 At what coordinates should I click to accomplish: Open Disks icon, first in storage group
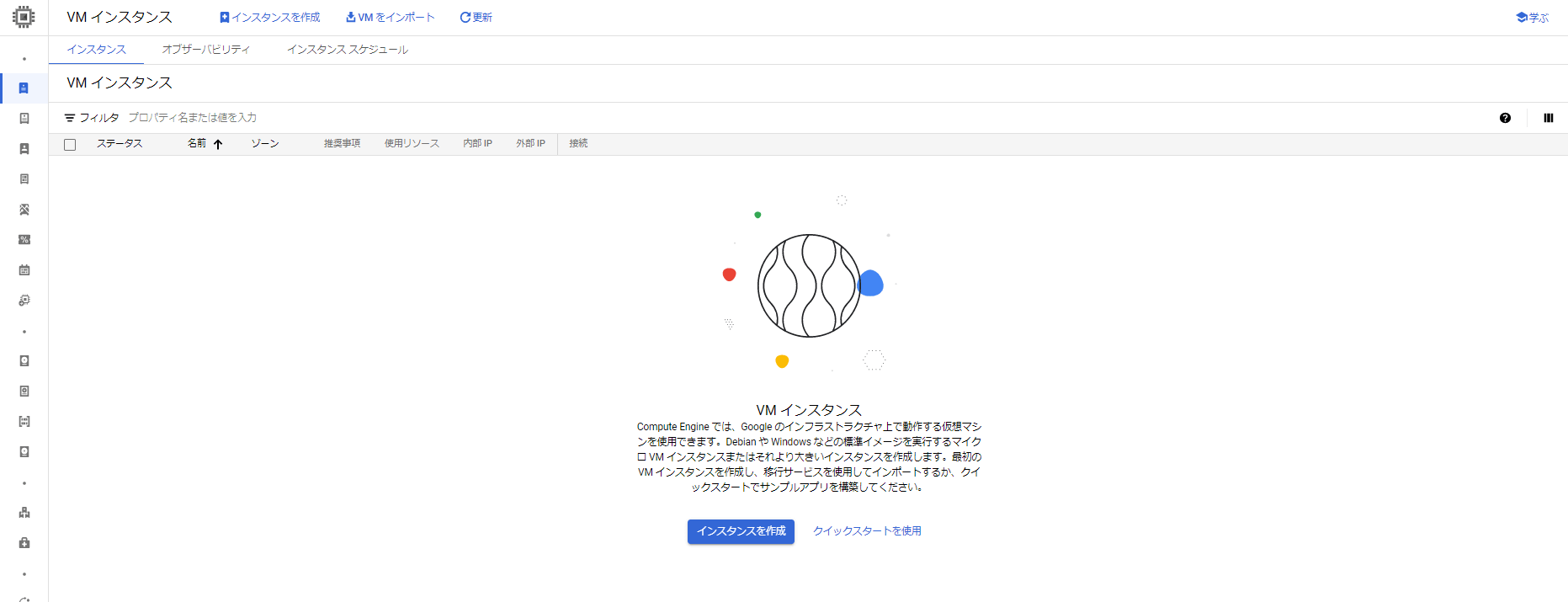click(24, 361)
